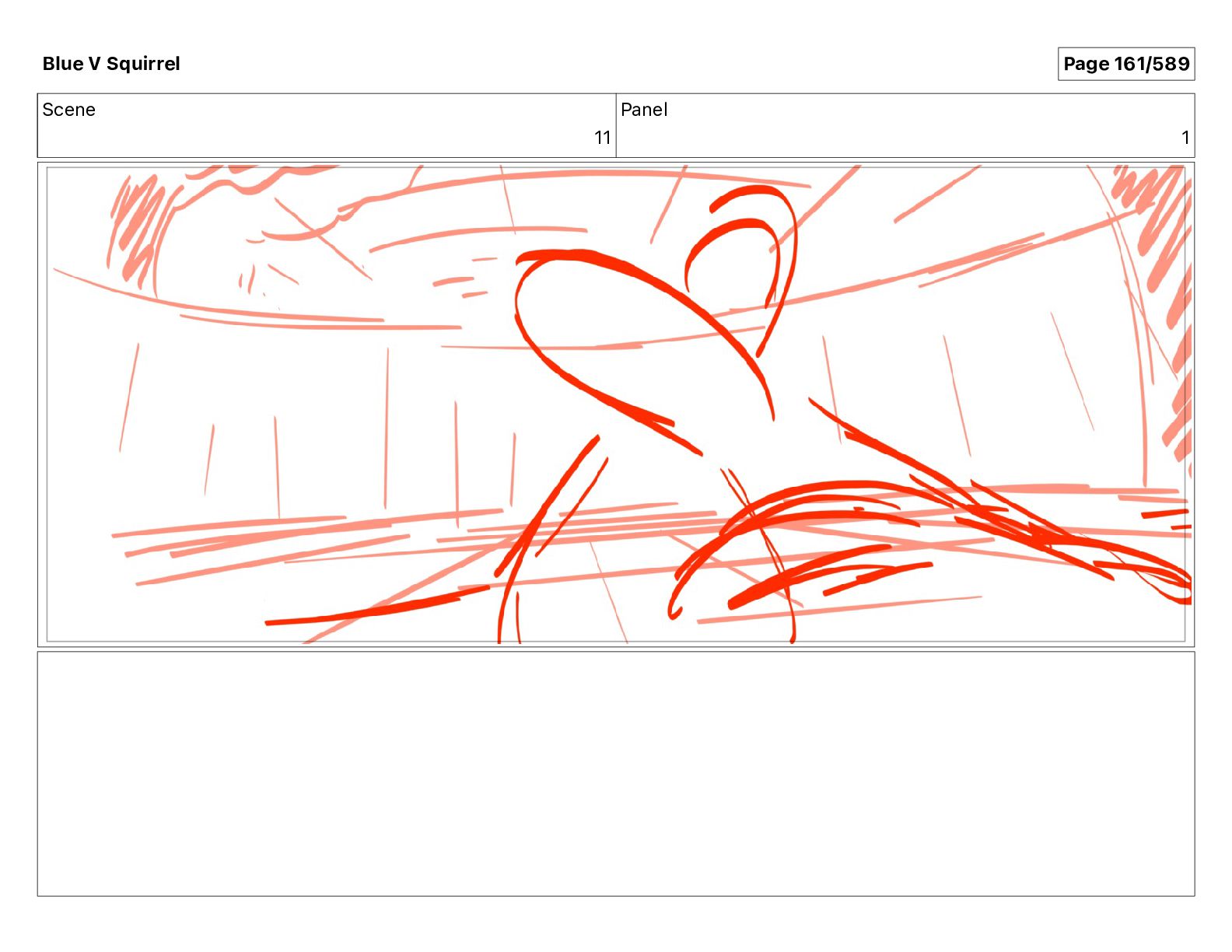Click the empty notes box below the panel
The width and height of the screenshot is (1232, 952).
(x=616, y=774)
